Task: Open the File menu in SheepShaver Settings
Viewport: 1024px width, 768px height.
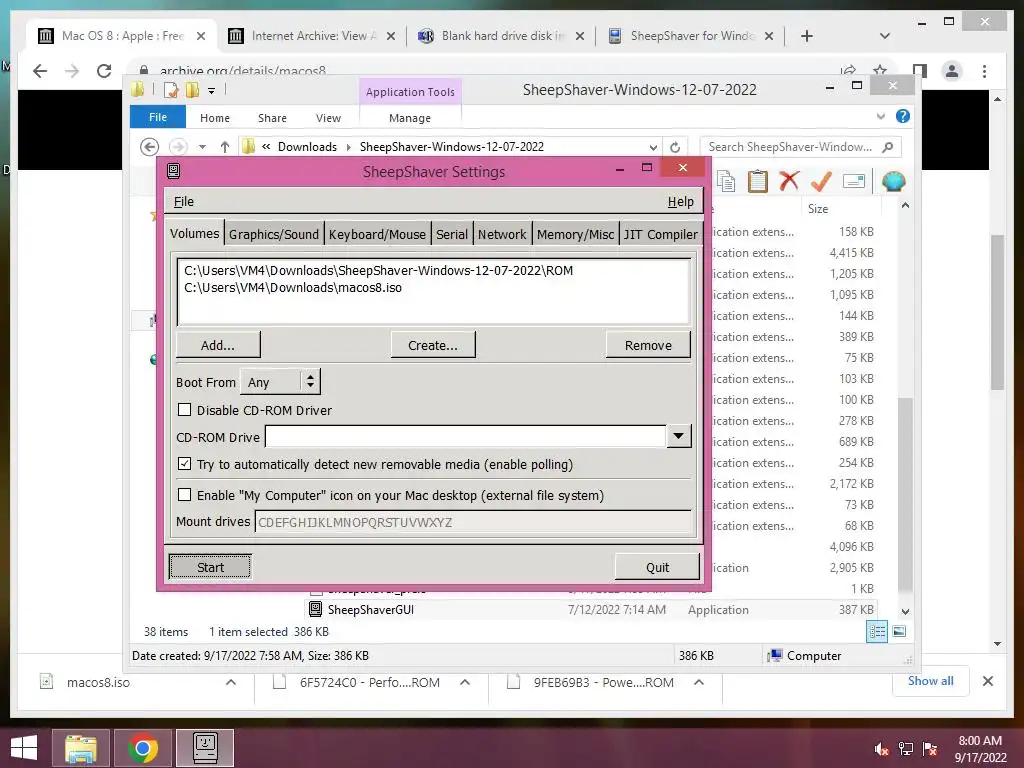Action: pos(184,202)
